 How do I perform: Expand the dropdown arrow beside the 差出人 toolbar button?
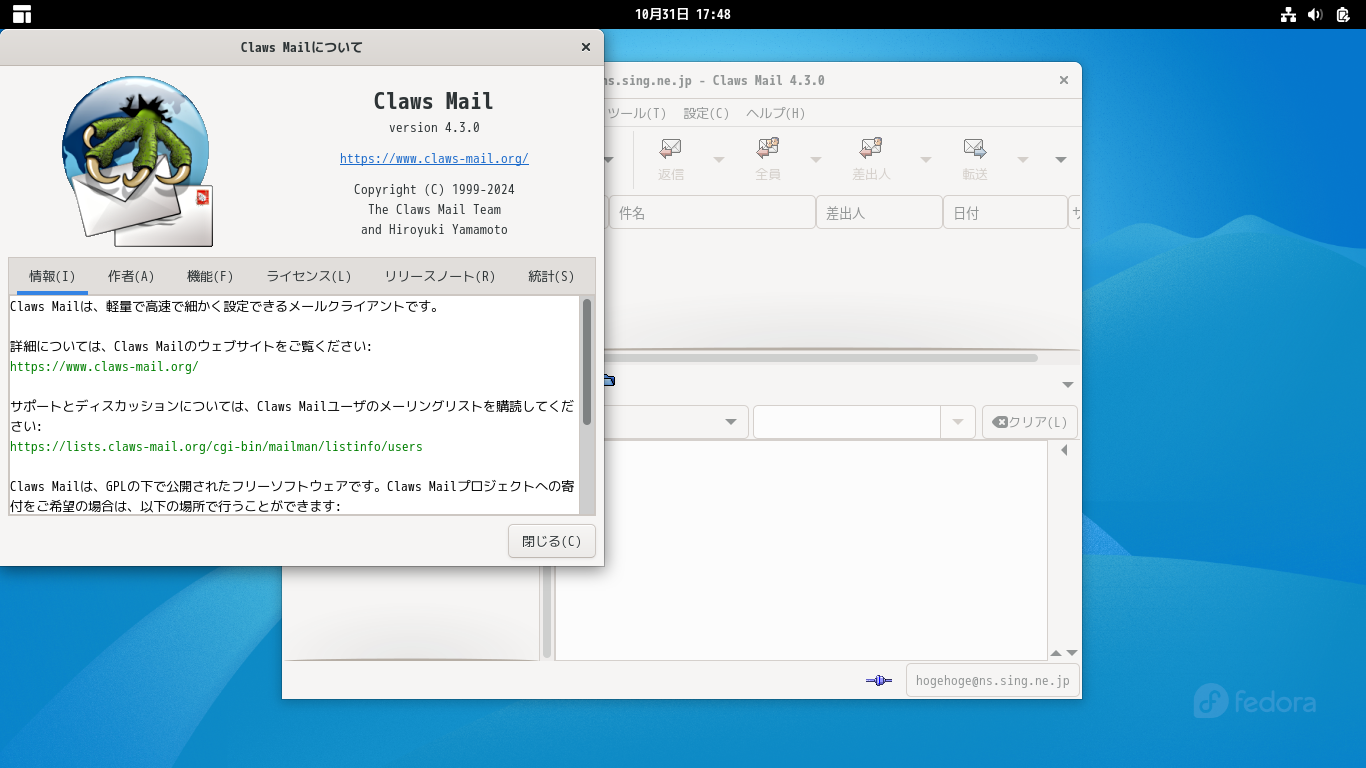click(x=926, y=160)
